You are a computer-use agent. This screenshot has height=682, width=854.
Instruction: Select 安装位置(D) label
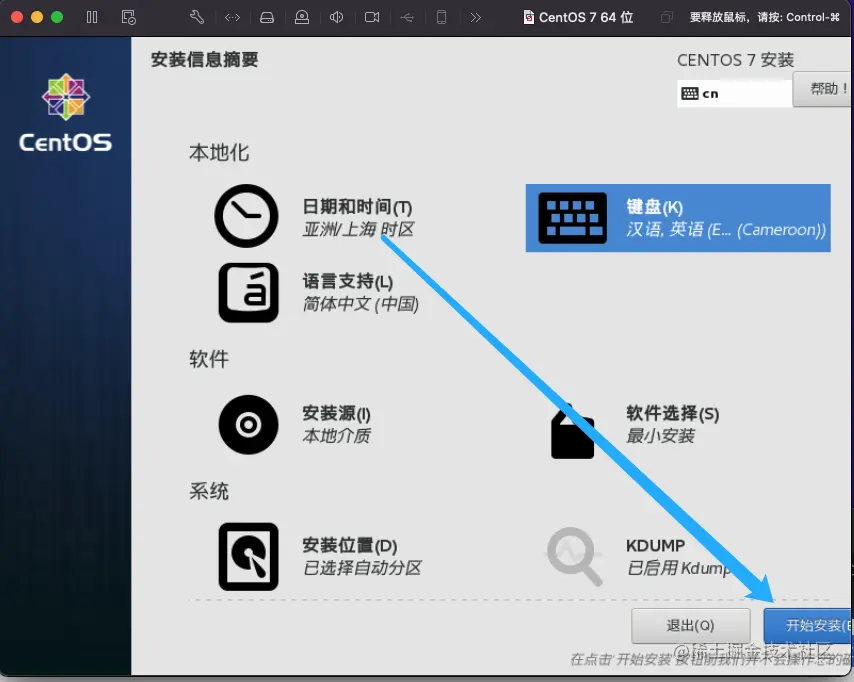(350, 545)
